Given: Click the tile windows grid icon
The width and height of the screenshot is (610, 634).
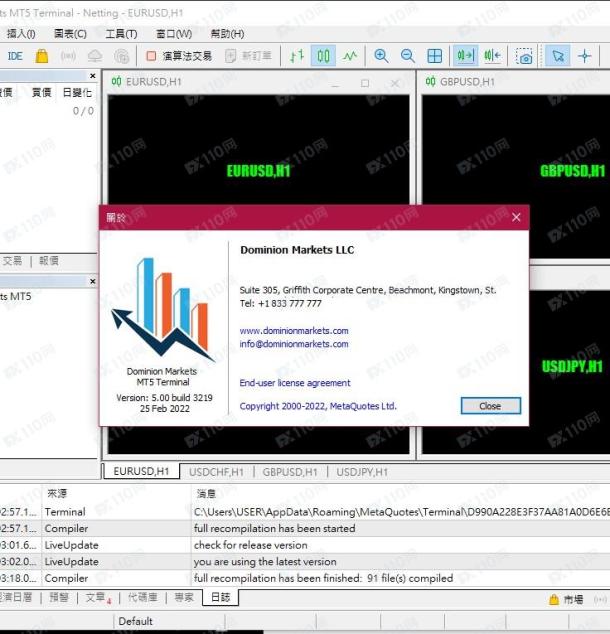Looking at the screenshot, I should click(x=434, y=56).
